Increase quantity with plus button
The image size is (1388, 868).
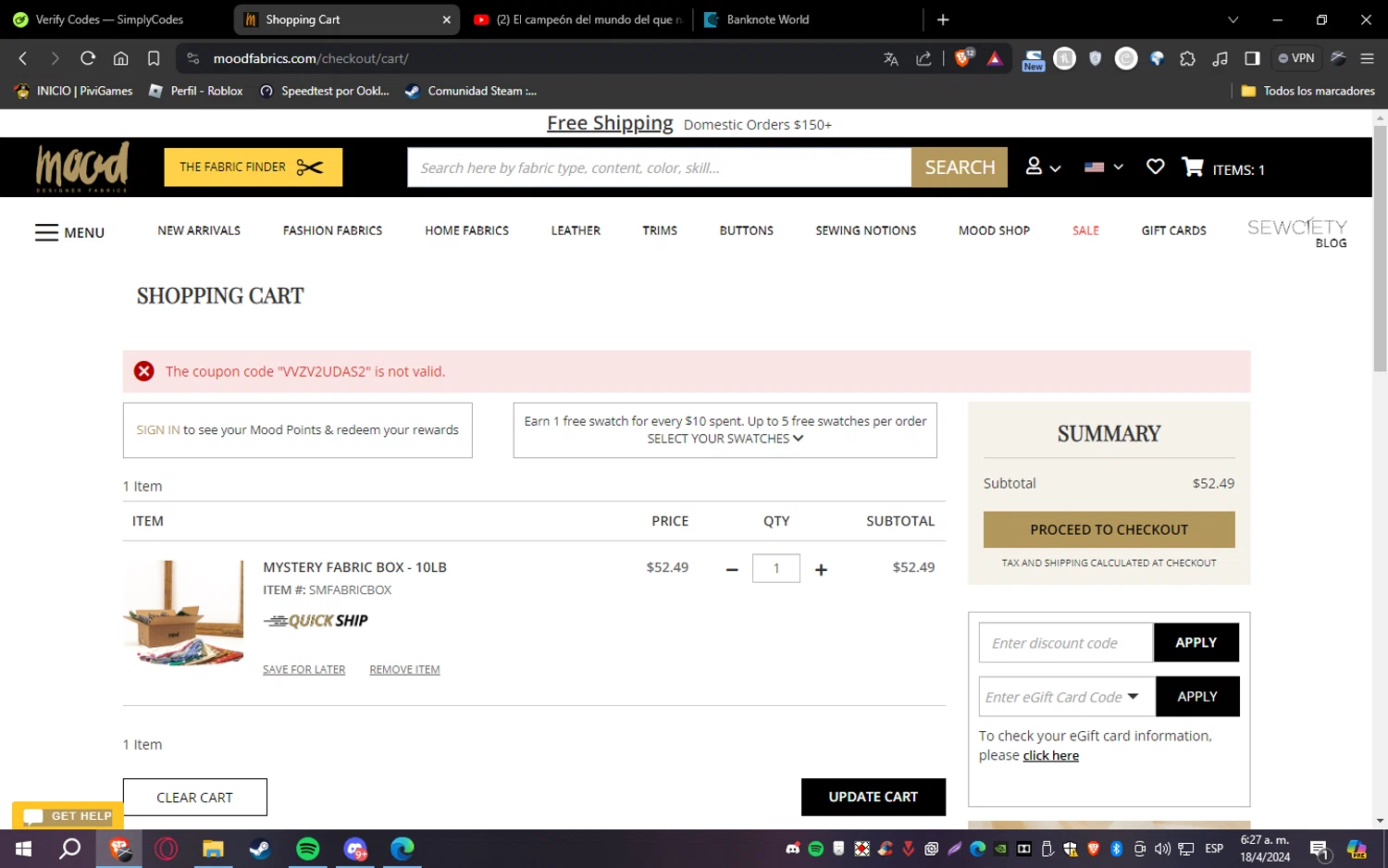coord(821,569)
